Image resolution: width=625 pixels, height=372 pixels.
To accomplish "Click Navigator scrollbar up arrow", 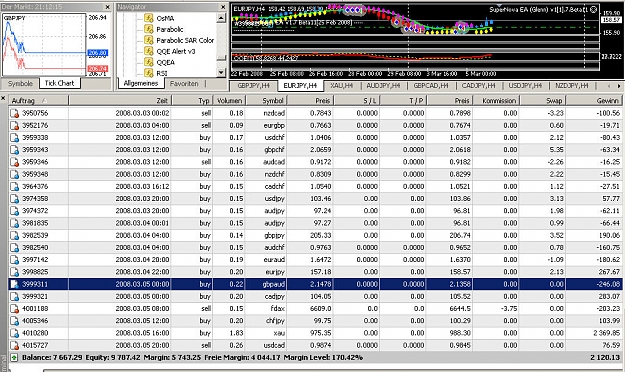I will (x=221, y=18).
